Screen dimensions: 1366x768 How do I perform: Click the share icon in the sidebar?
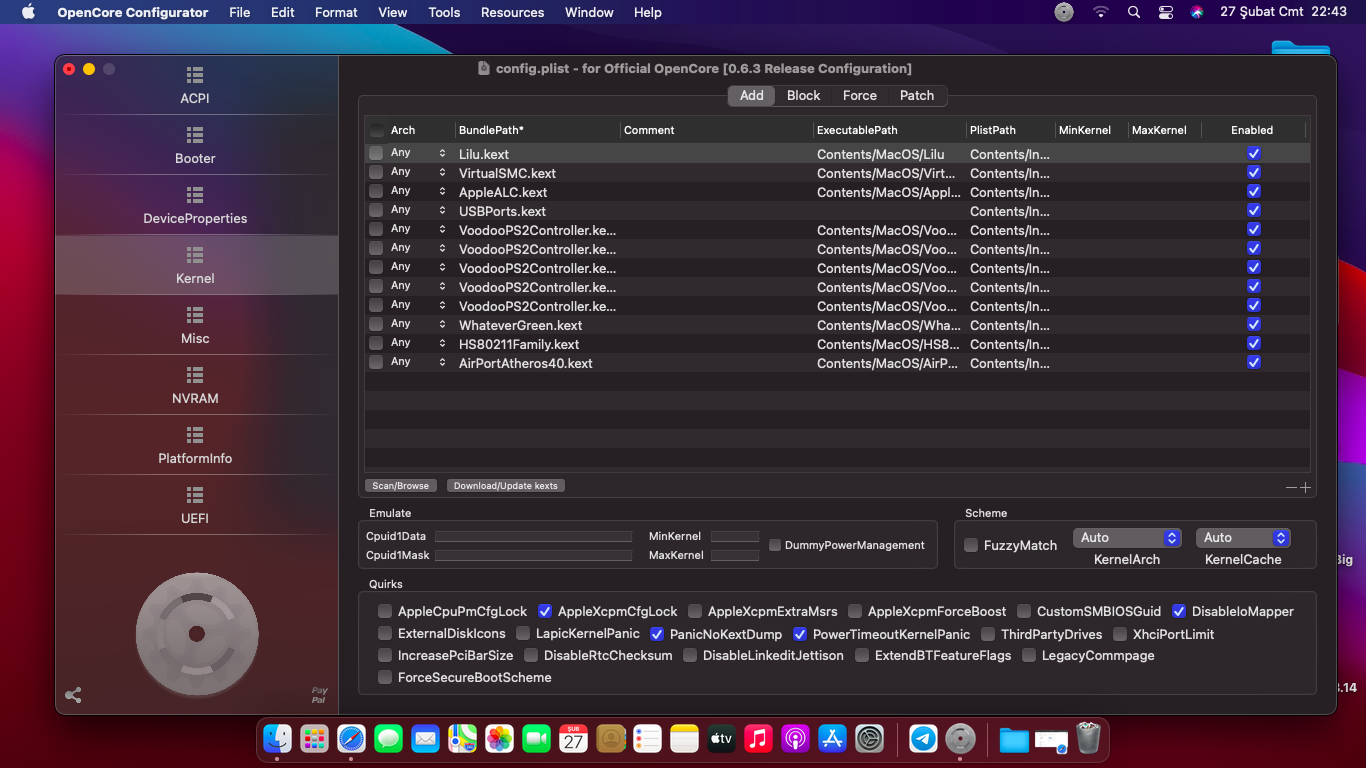click(73, 695)
